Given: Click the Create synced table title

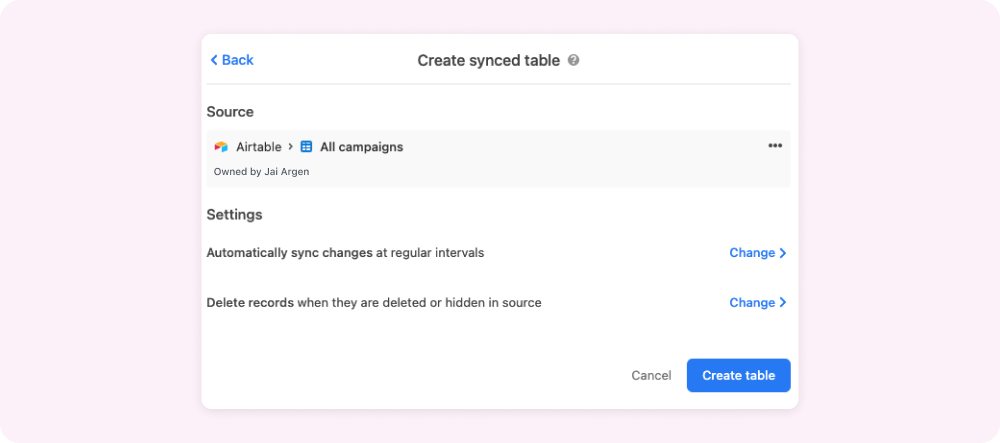Looking at the screenshot, I should (x=489, y=60).
